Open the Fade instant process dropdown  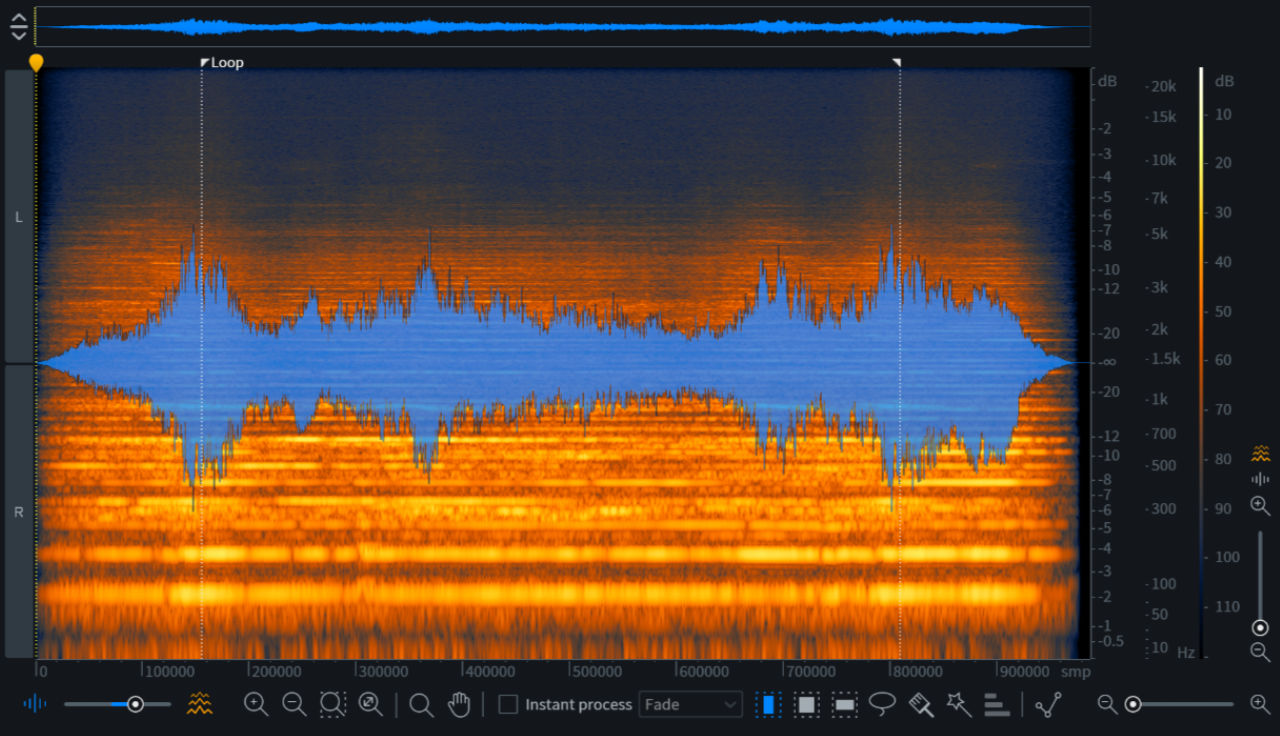pos(690,704)
